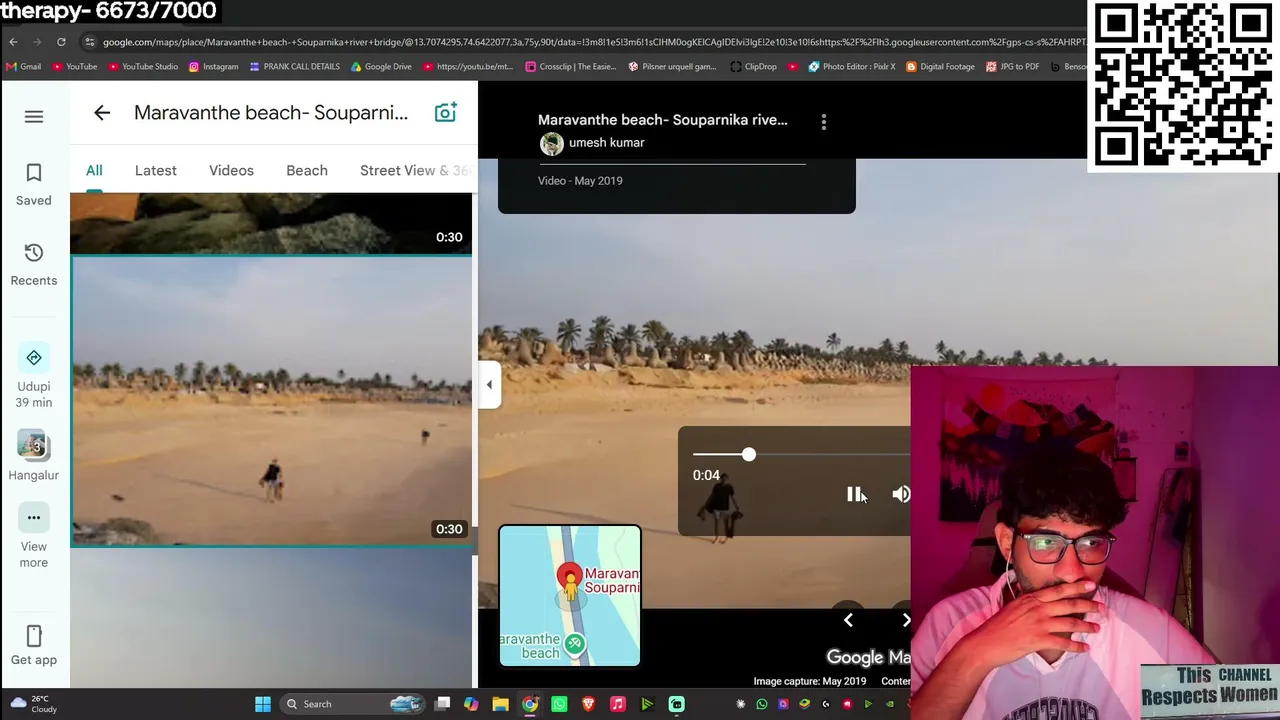Open File Explorer from the taskbar
This screenshot has height=720, width=1280.
point(500,704)
